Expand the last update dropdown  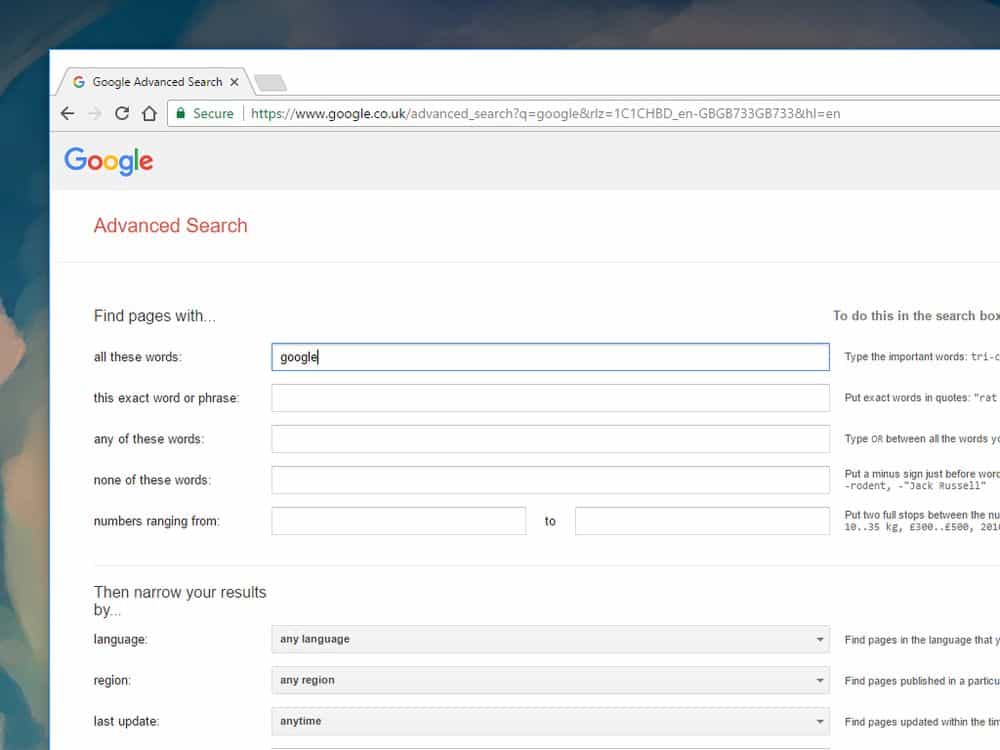[549, 721]
